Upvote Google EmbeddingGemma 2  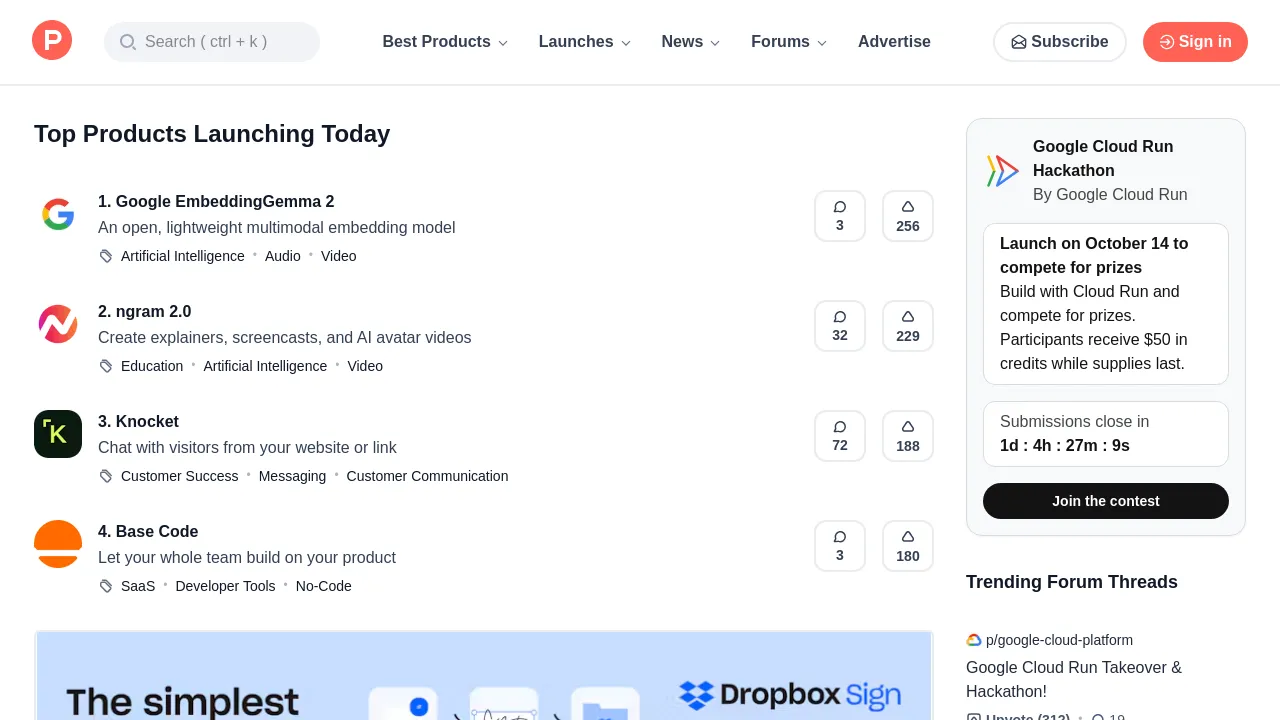coord(908,216)
